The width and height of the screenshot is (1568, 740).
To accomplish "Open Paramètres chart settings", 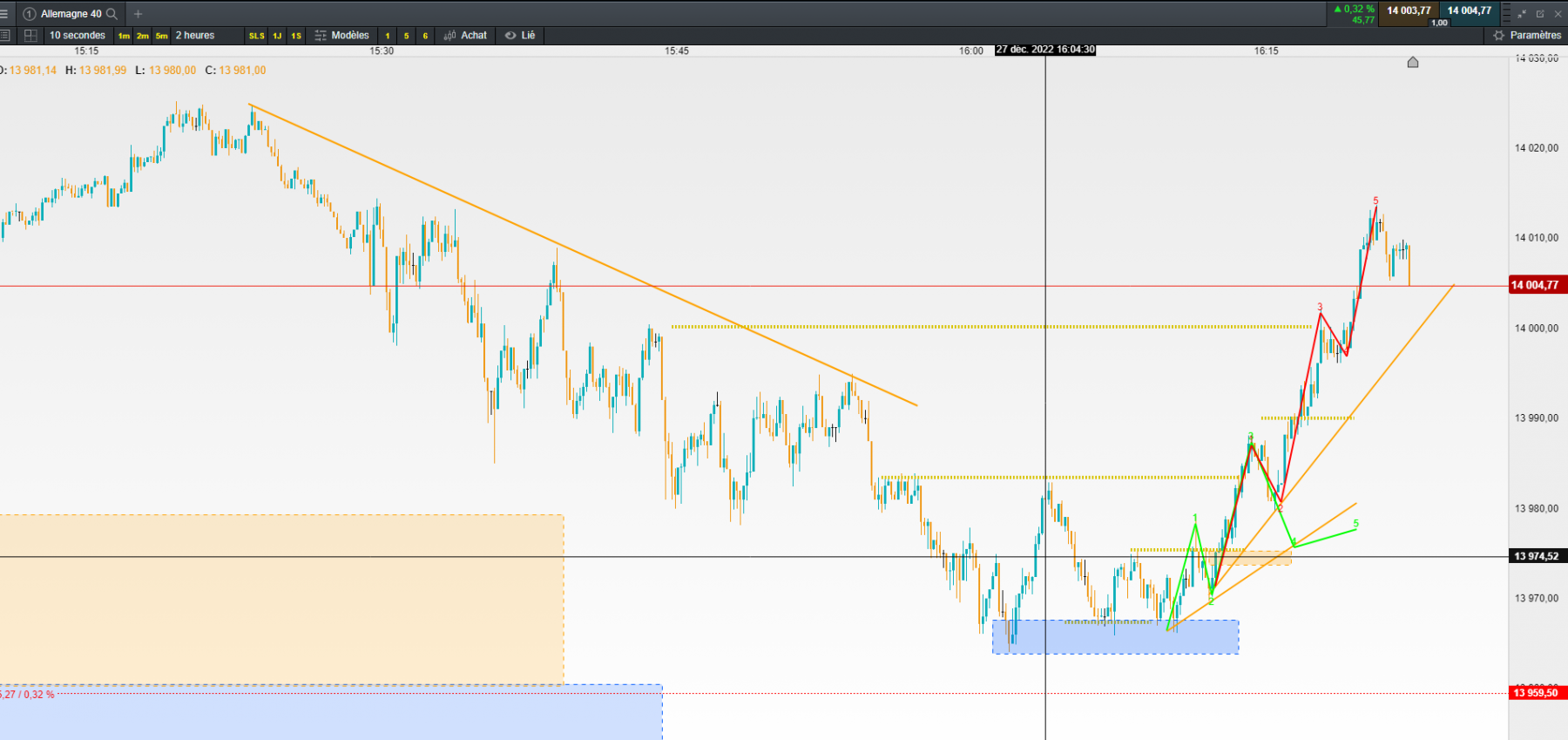I will pos(1528,36).
